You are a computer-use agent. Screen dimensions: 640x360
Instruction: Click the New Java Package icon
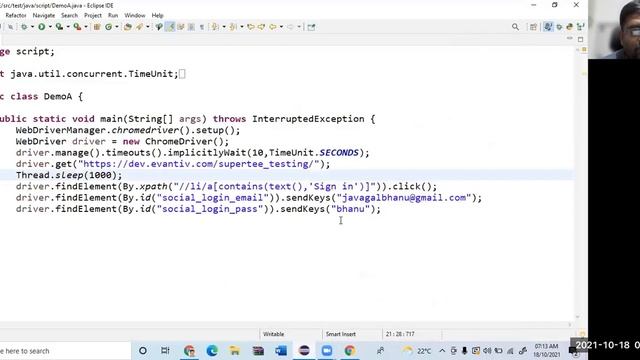tap(97, 27)
